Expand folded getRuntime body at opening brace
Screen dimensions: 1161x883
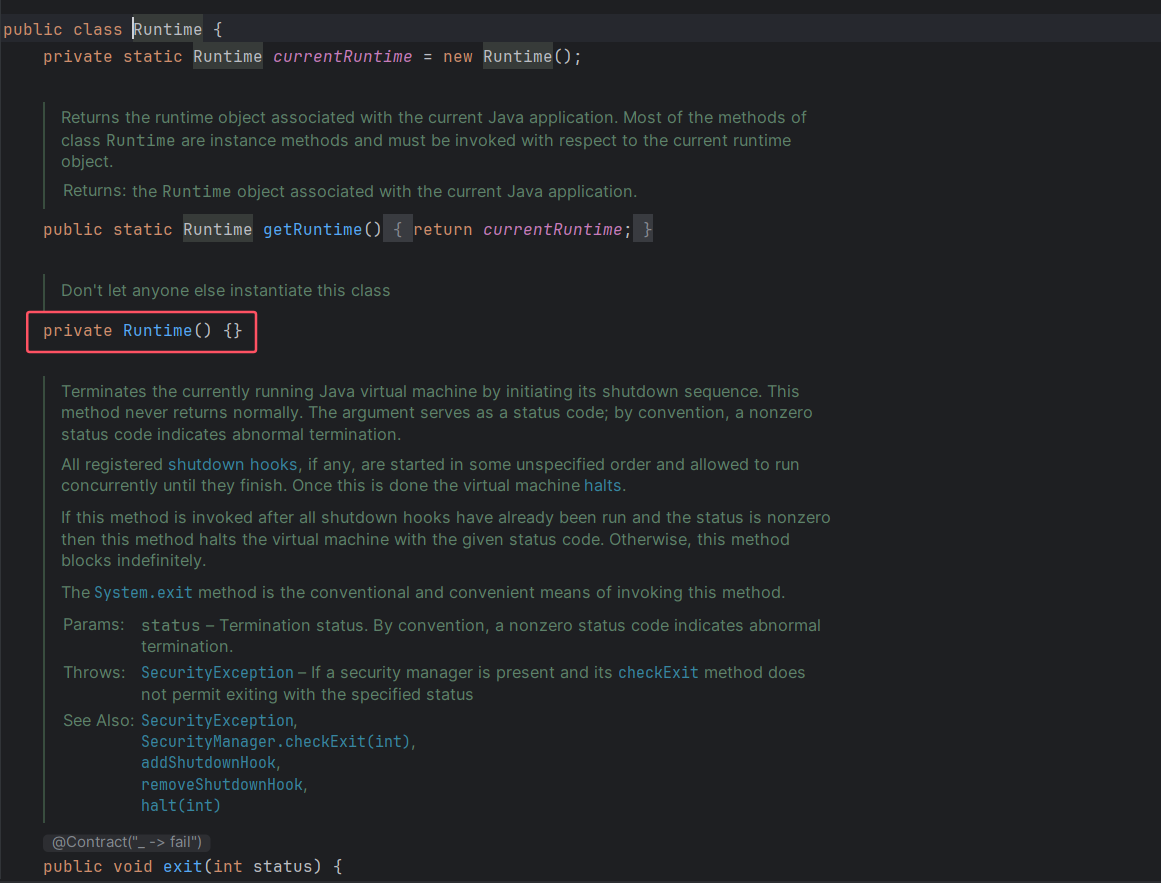[397, 230]
